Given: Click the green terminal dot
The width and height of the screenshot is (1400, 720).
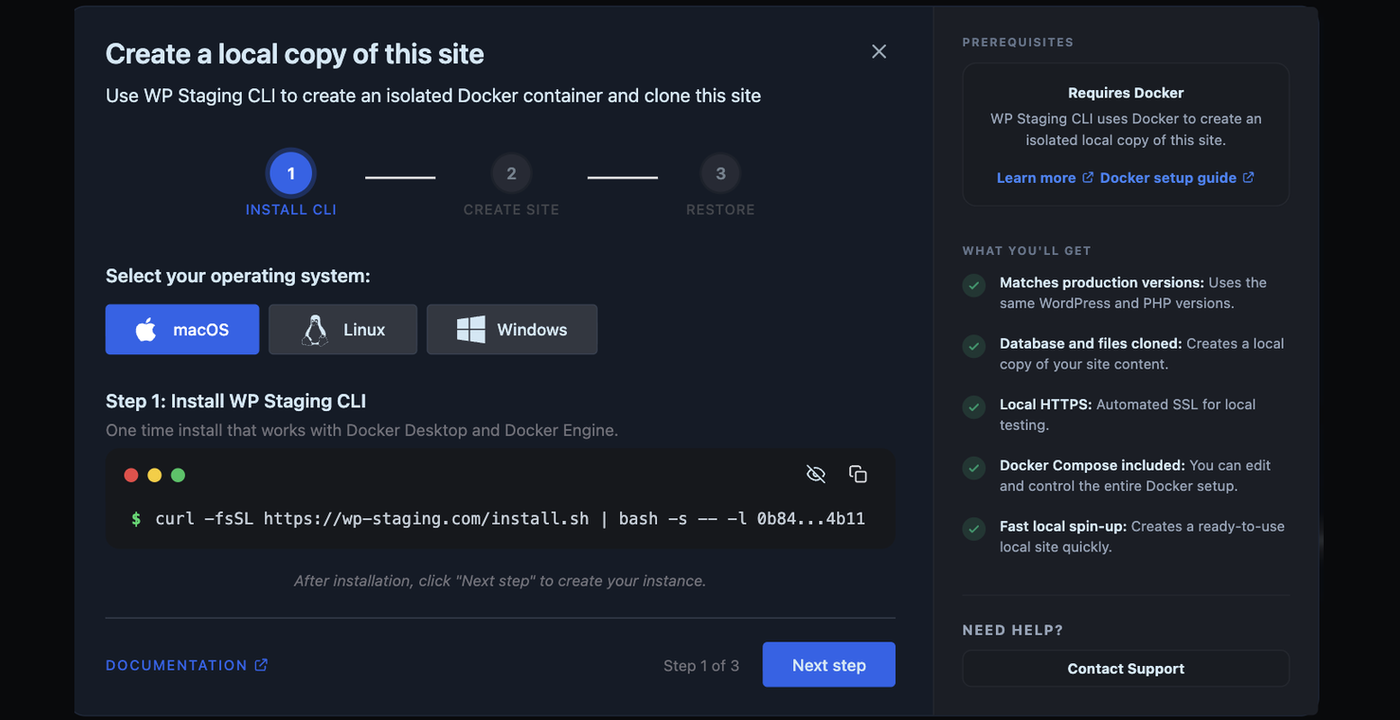Looking at the screenshot, I should 178,475.
